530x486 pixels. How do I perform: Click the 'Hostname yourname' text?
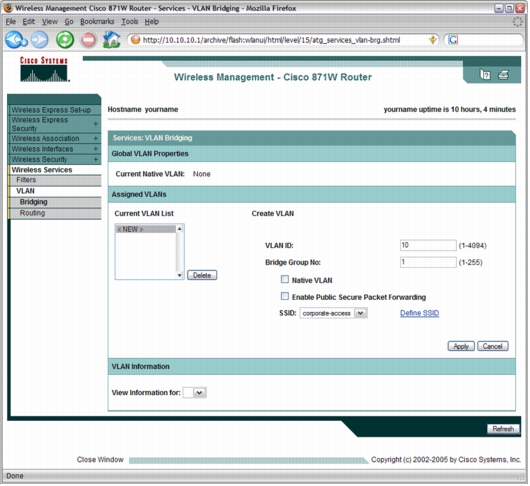pos(143,110)
